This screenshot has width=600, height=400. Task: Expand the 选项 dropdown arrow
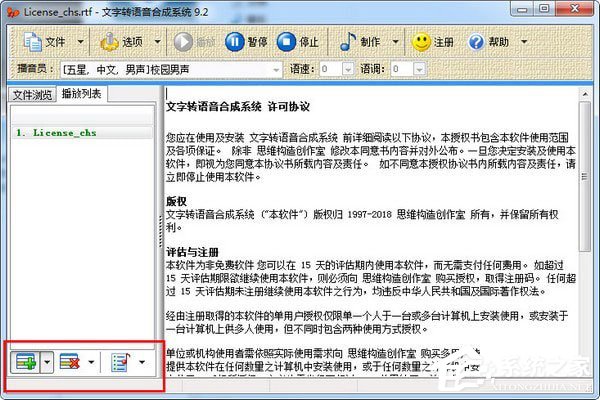point(157,41)
